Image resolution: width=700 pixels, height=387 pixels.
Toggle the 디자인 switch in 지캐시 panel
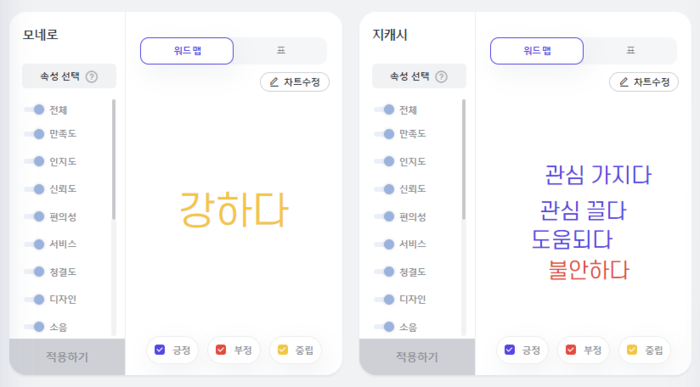pyautogui.click(x=384, y=299)
